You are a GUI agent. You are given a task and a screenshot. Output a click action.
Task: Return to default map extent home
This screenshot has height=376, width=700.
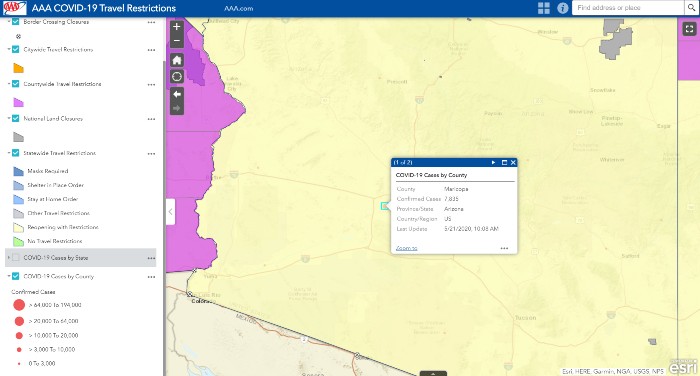click(177, 60)
